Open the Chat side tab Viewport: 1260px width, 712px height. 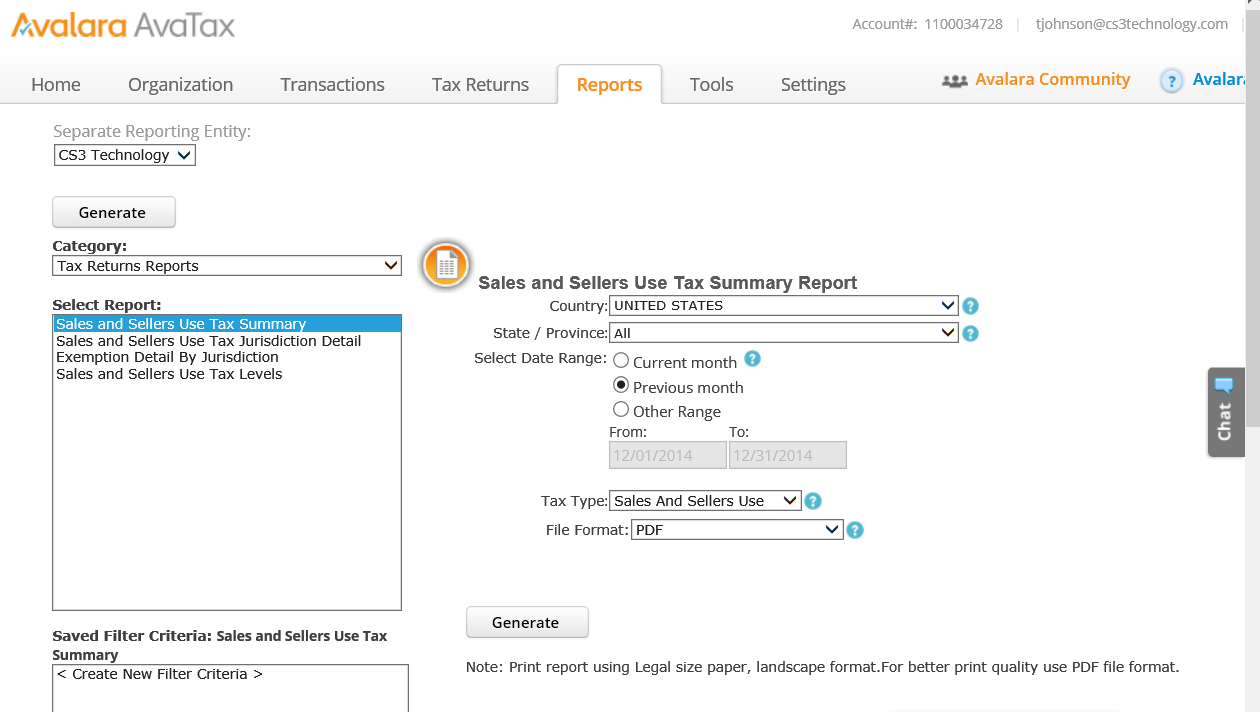click(x=1226, y=412)
